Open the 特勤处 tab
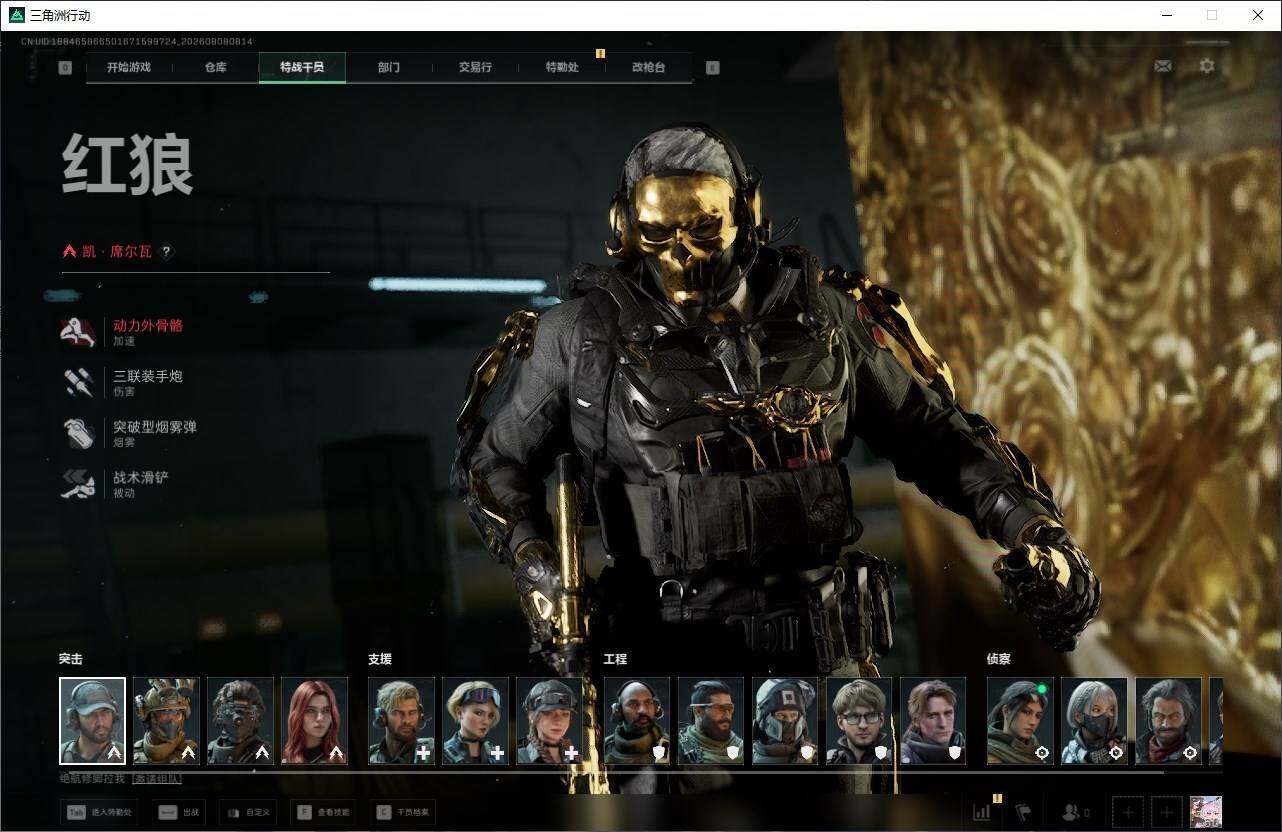The width and height of the screenshot is (1282, 832). 562,67
